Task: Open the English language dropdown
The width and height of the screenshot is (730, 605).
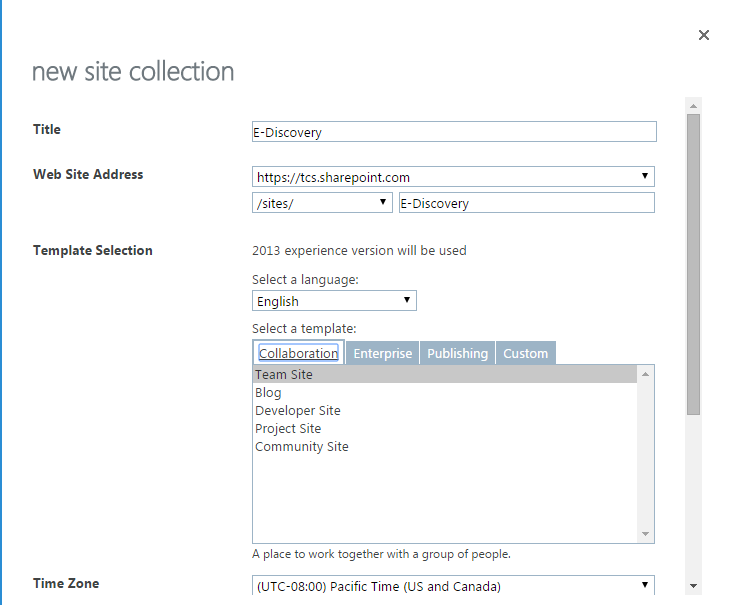Action: 334,301
